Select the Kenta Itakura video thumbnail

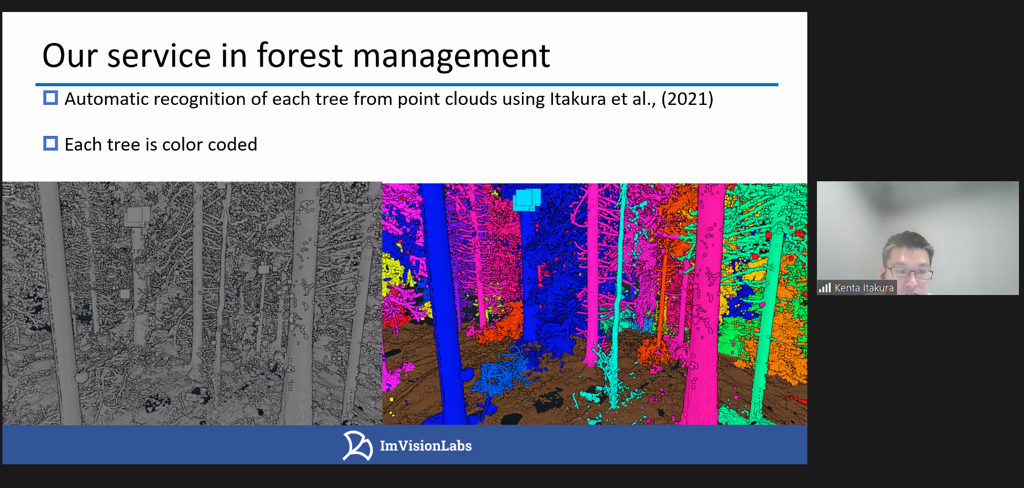click(x=917, y=236)
